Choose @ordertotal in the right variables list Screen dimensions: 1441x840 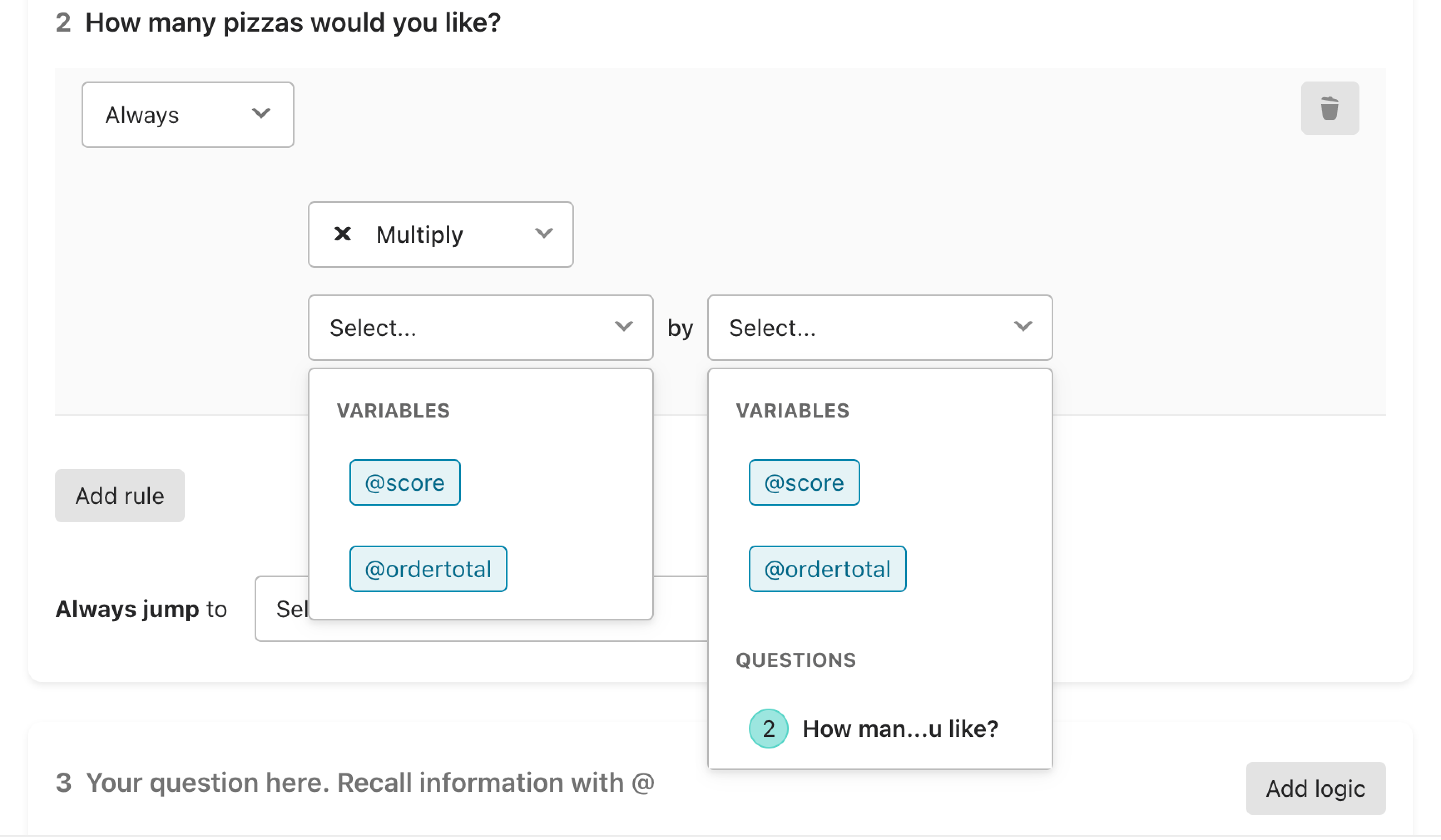827,568
